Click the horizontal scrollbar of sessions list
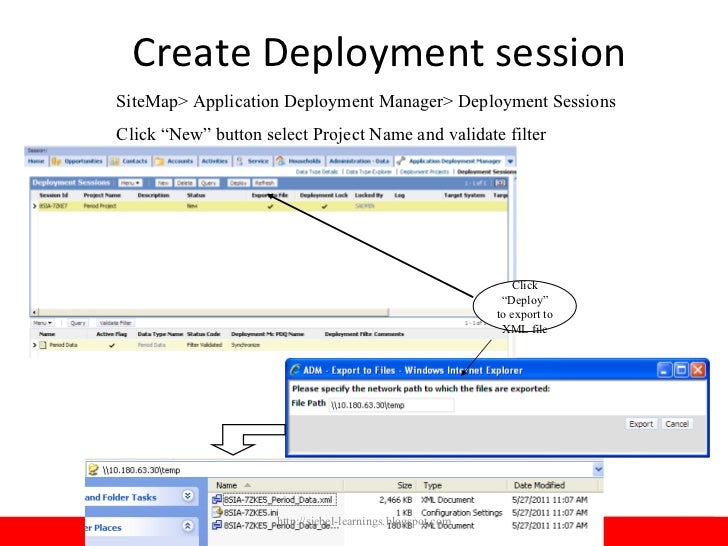 click(x=213, y=312)
